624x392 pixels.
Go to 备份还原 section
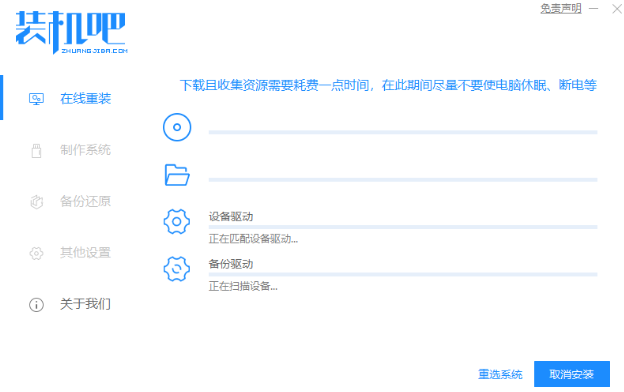click(x=85, y=201)
